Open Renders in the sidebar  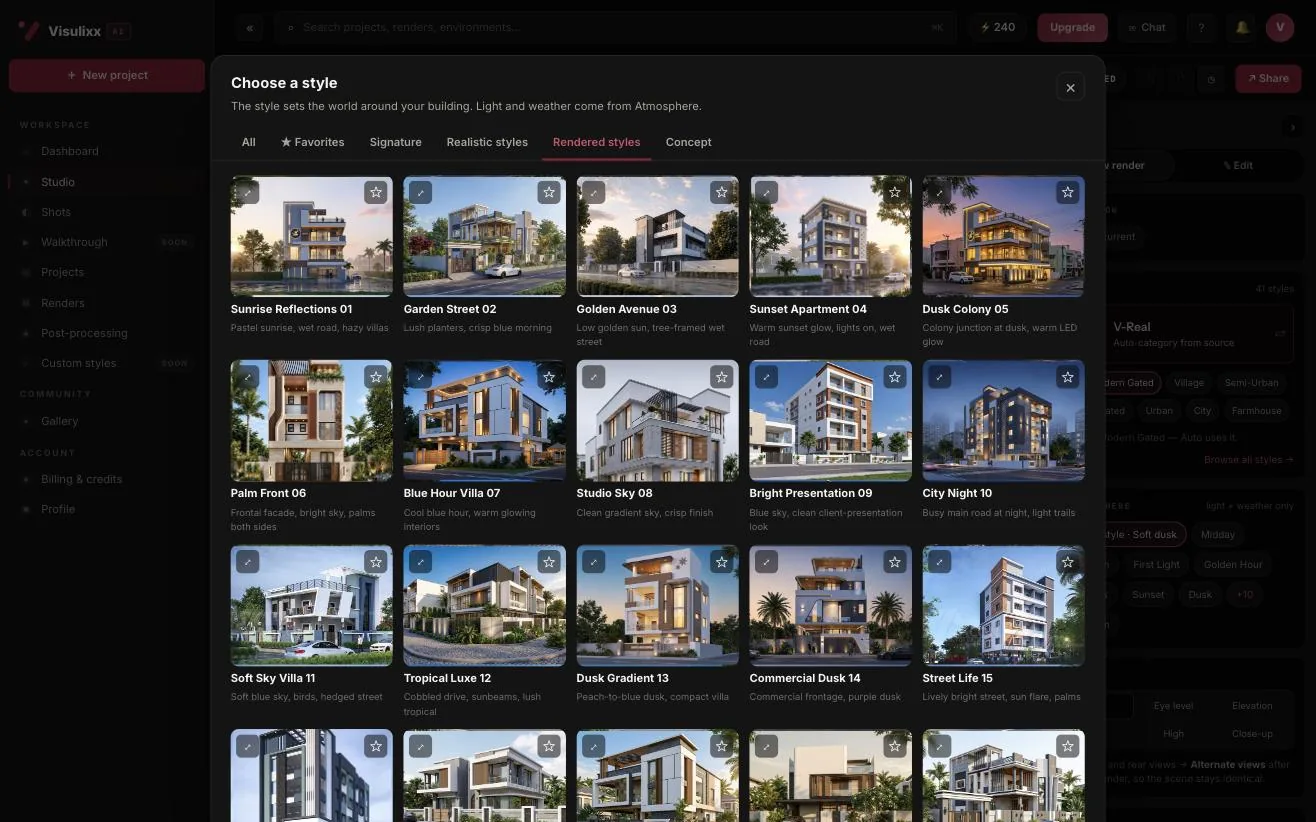pos(107,303)
